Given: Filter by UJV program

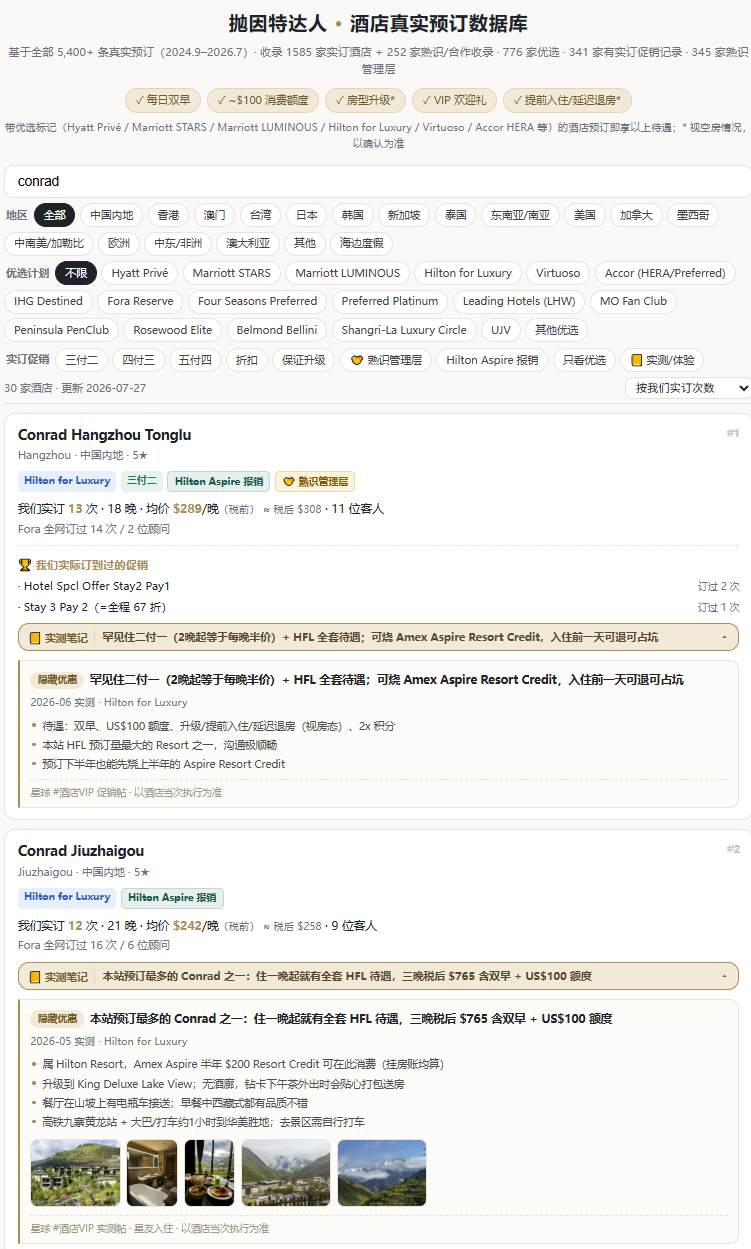Looking at the screenshot, I should pos(501,330).
